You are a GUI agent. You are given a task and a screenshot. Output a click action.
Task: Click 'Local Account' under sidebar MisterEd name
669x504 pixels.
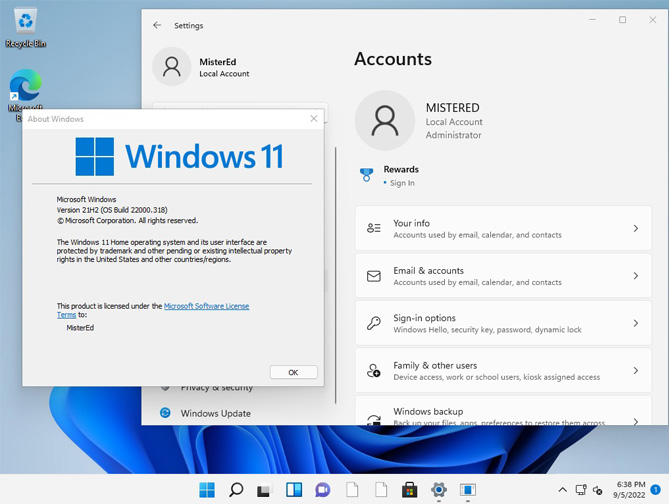coord(224,74)
